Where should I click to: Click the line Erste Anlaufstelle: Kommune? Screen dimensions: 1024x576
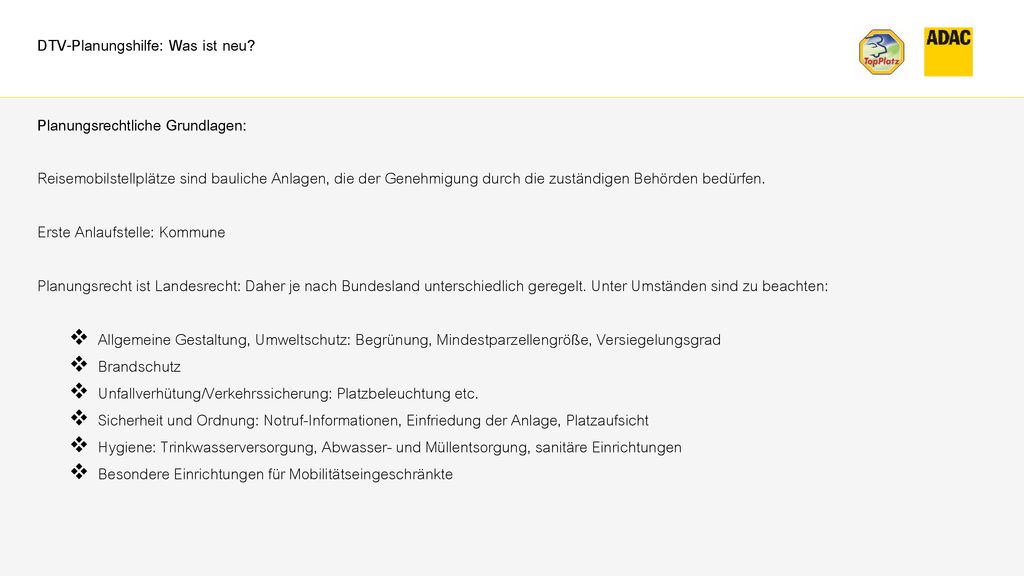pos(131,232)
